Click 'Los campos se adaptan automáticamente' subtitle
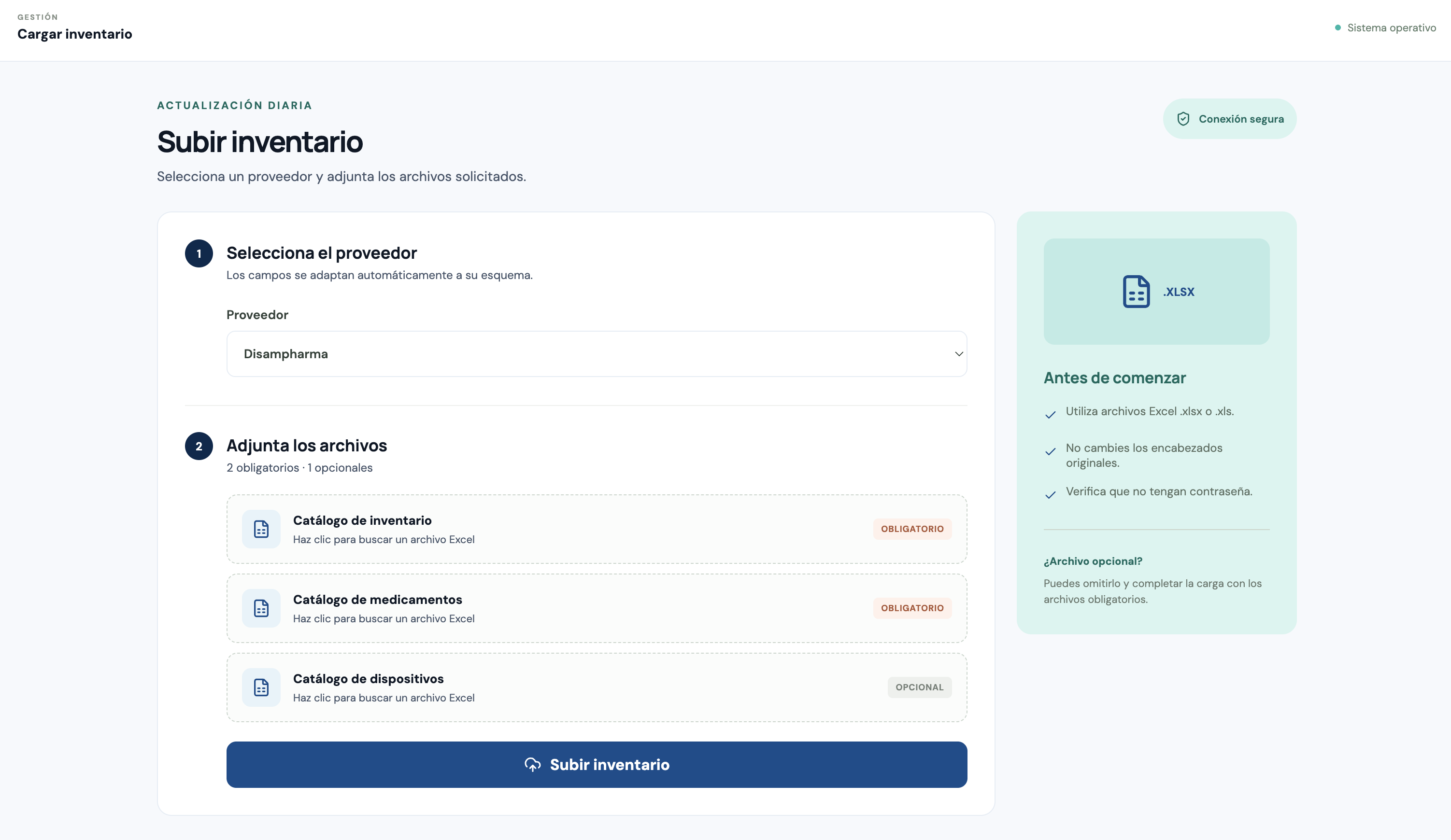 pyautogui.click(x=380, y=275)
